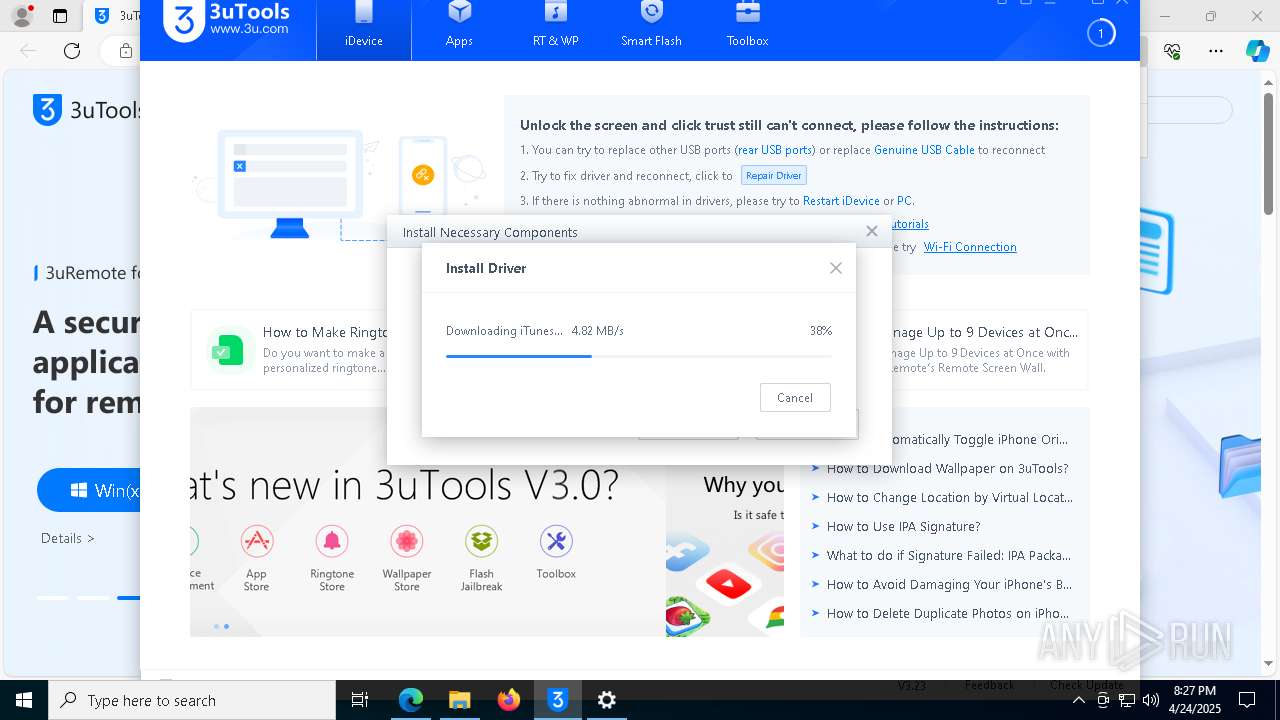1280x720 pixels.
Task: Cancel the iTunes driver download
Action: click(x=795, y=397)
